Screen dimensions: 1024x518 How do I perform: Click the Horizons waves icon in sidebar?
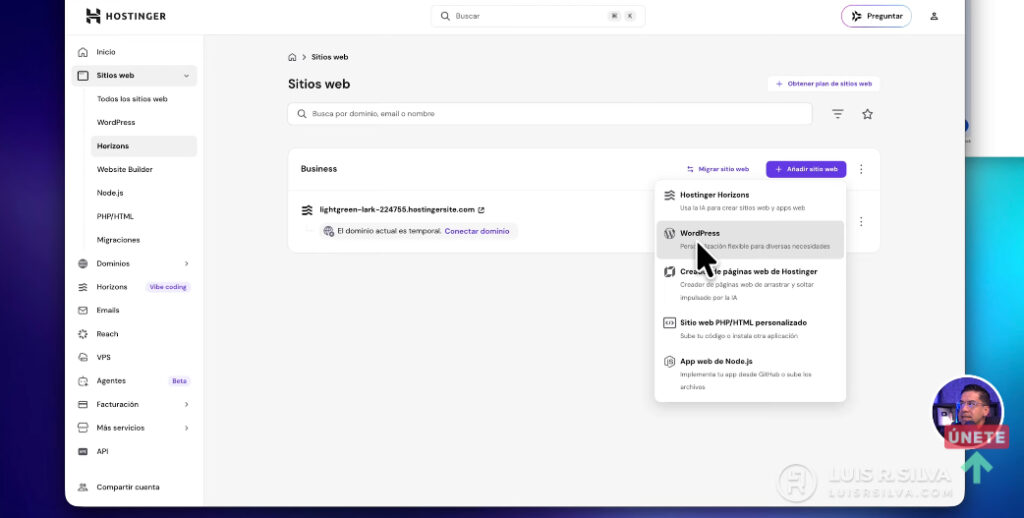(83, 287)
